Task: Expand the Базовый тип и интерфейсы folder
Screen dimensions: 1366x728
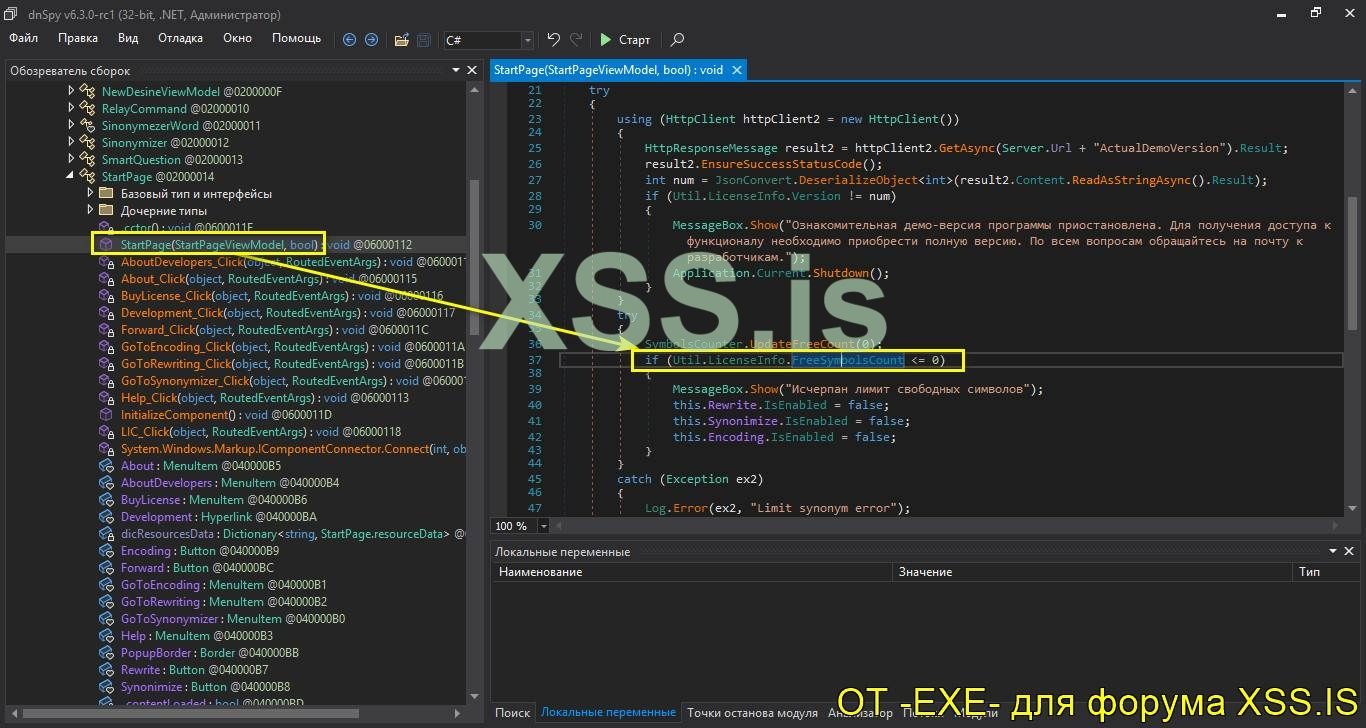Action: point(90,193)
